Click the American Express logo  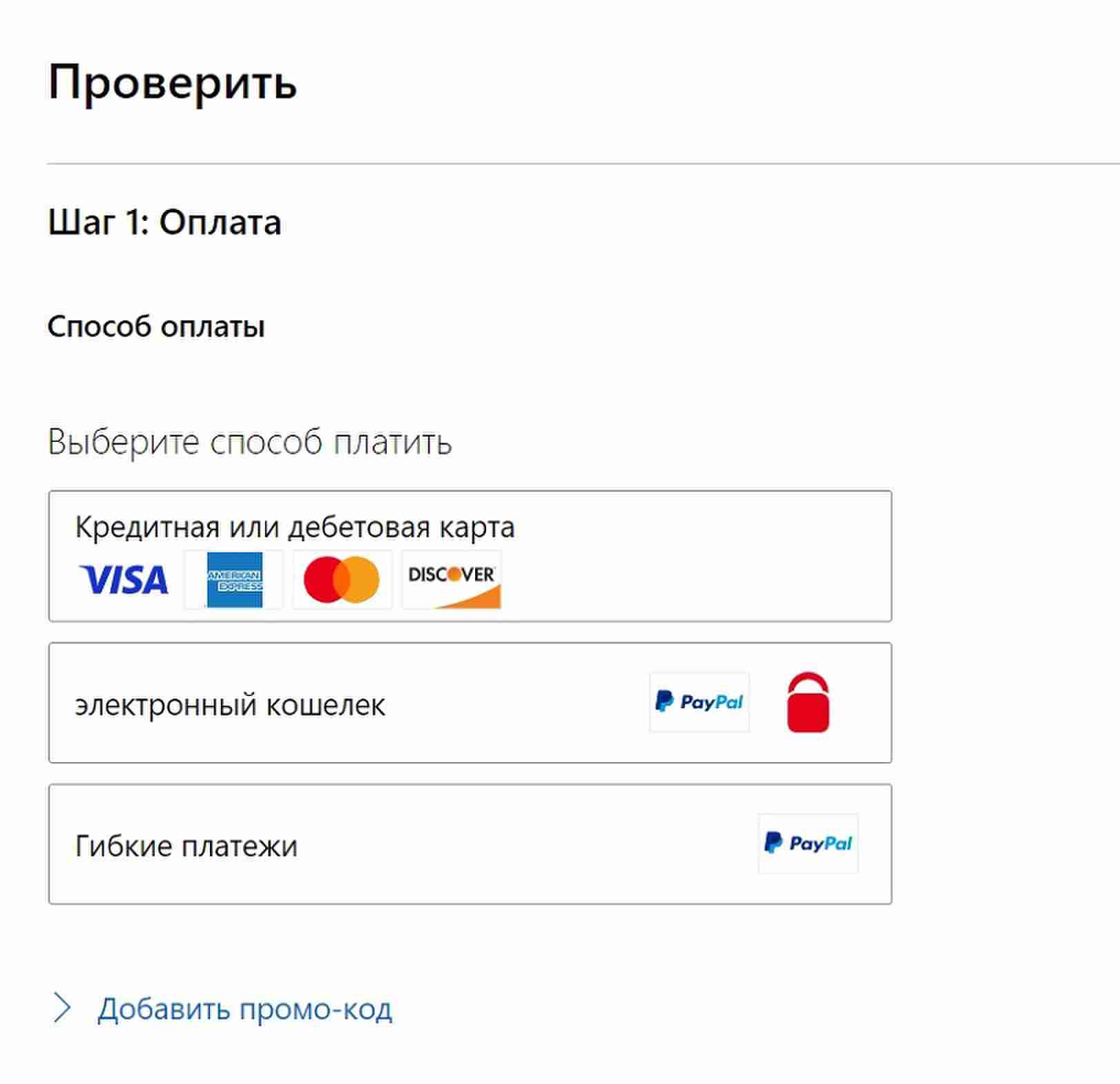(x=234, y=579)
